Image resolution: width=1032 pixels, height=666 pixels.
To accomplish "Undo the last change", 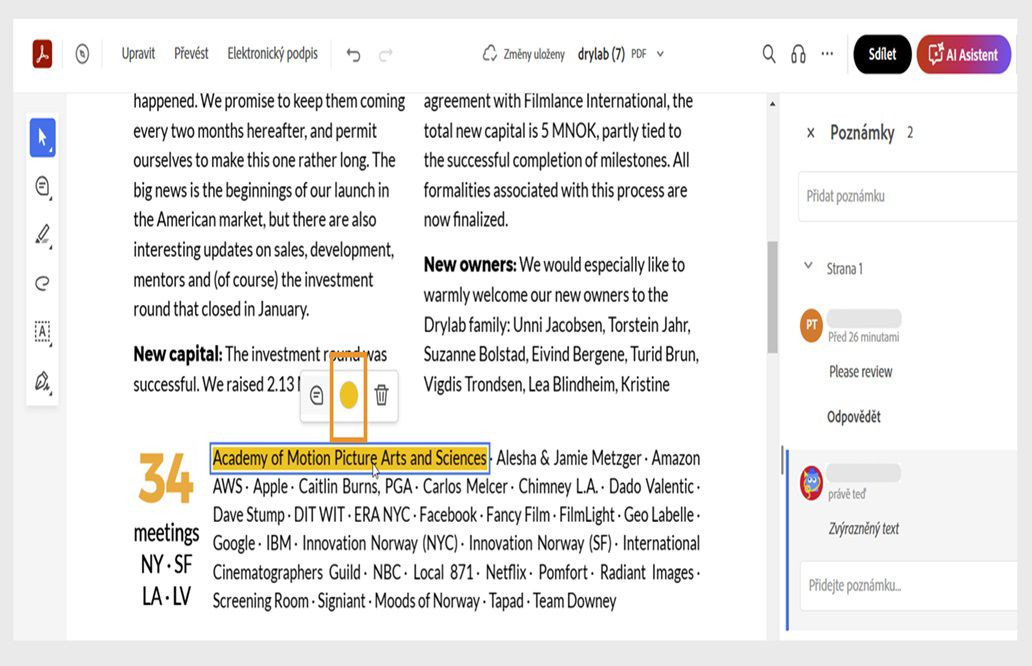I will 352,54.
